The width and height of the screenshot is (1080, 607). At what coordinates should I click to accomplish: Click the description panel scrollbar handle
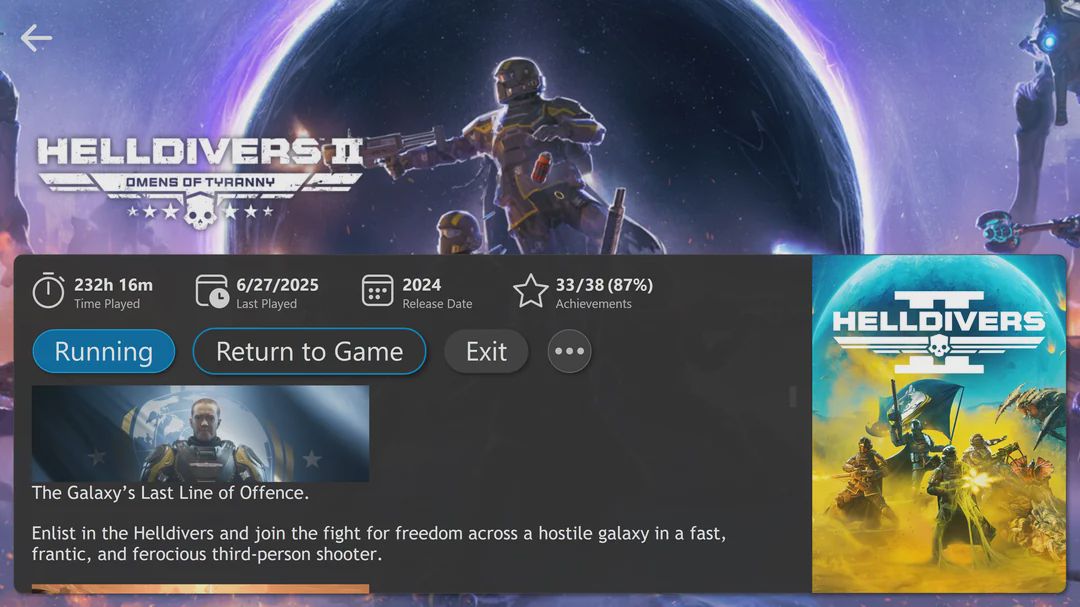[793, 396]
